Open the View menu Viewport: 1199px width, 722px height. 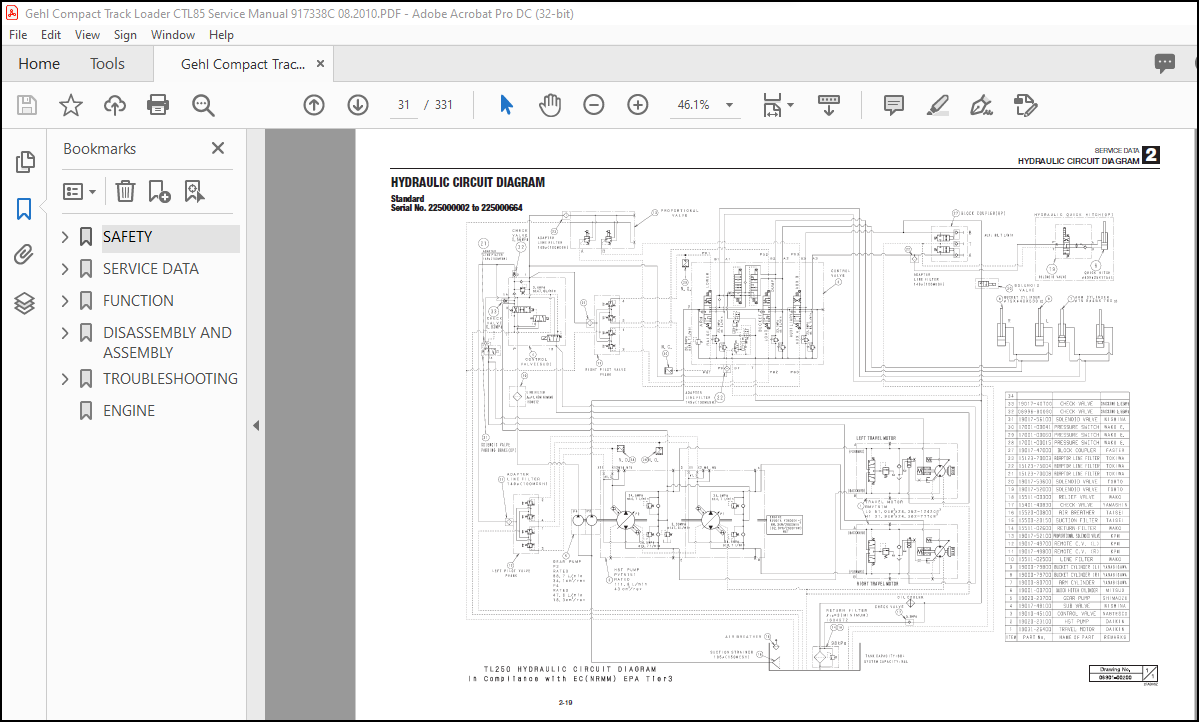click(x=87, y=35)
